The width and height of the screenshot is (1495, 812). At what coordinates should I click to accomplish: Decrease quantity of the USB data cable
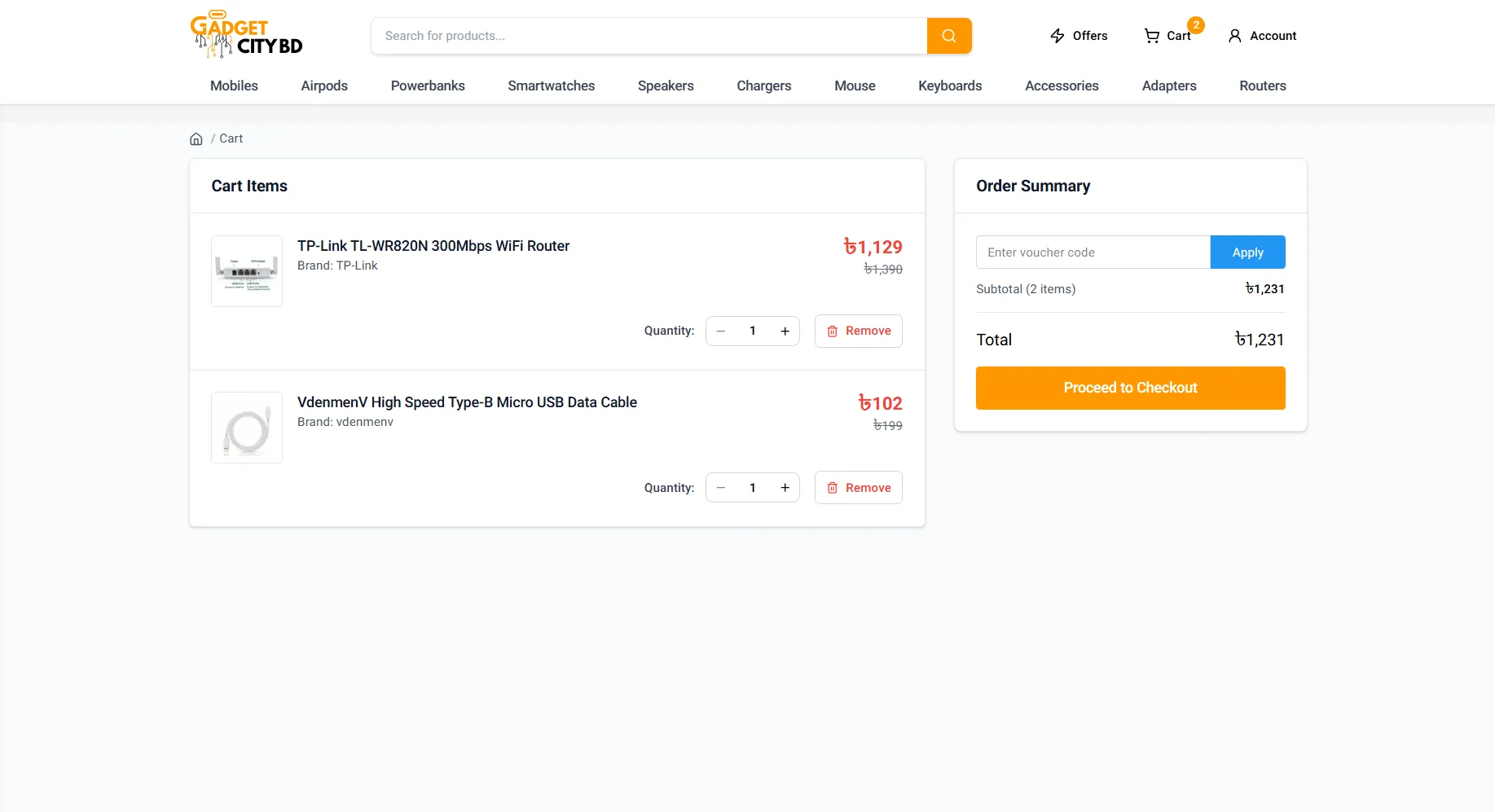[720, 487]
